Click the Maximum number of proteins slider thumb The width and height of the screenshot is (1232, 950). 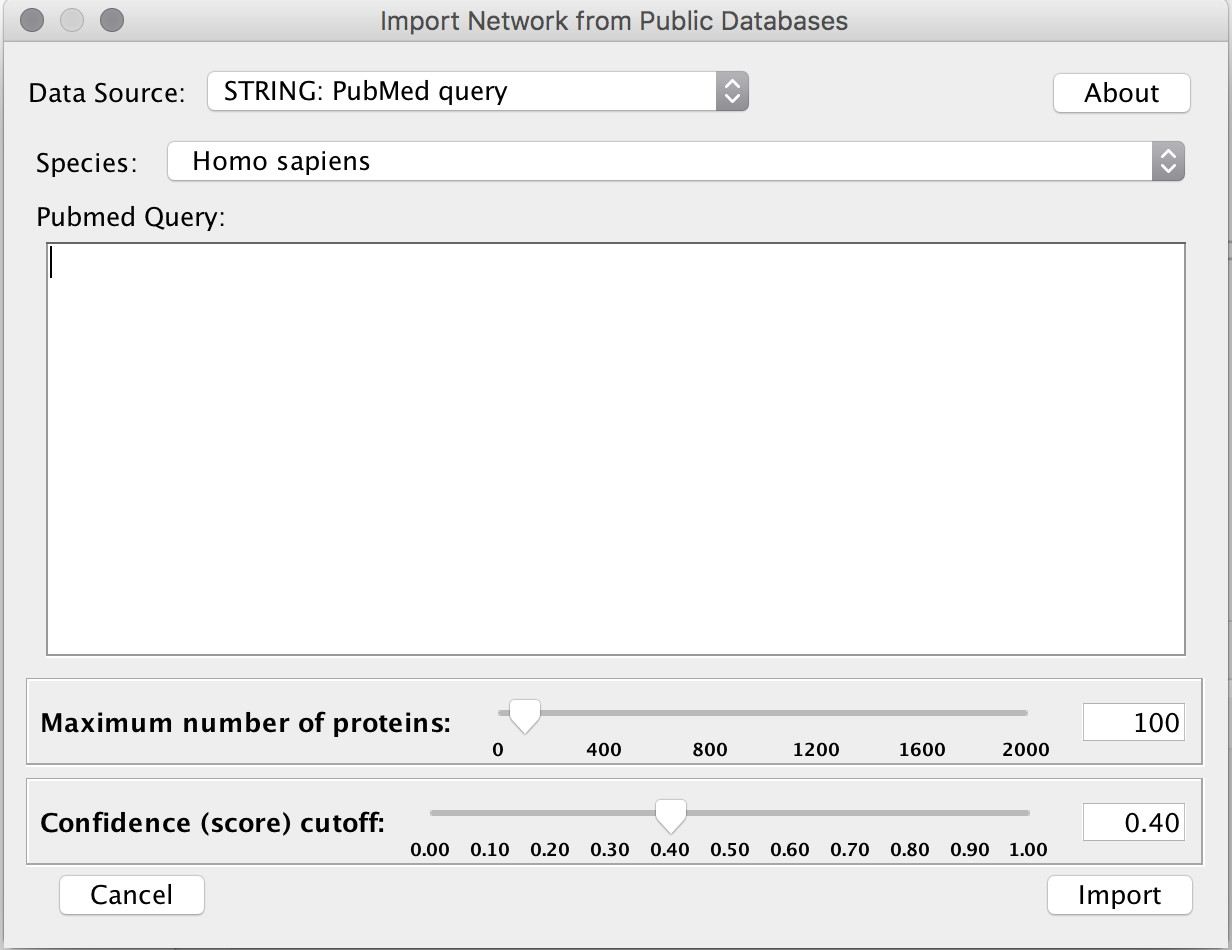pyautogui.click(x=524, y=715)
